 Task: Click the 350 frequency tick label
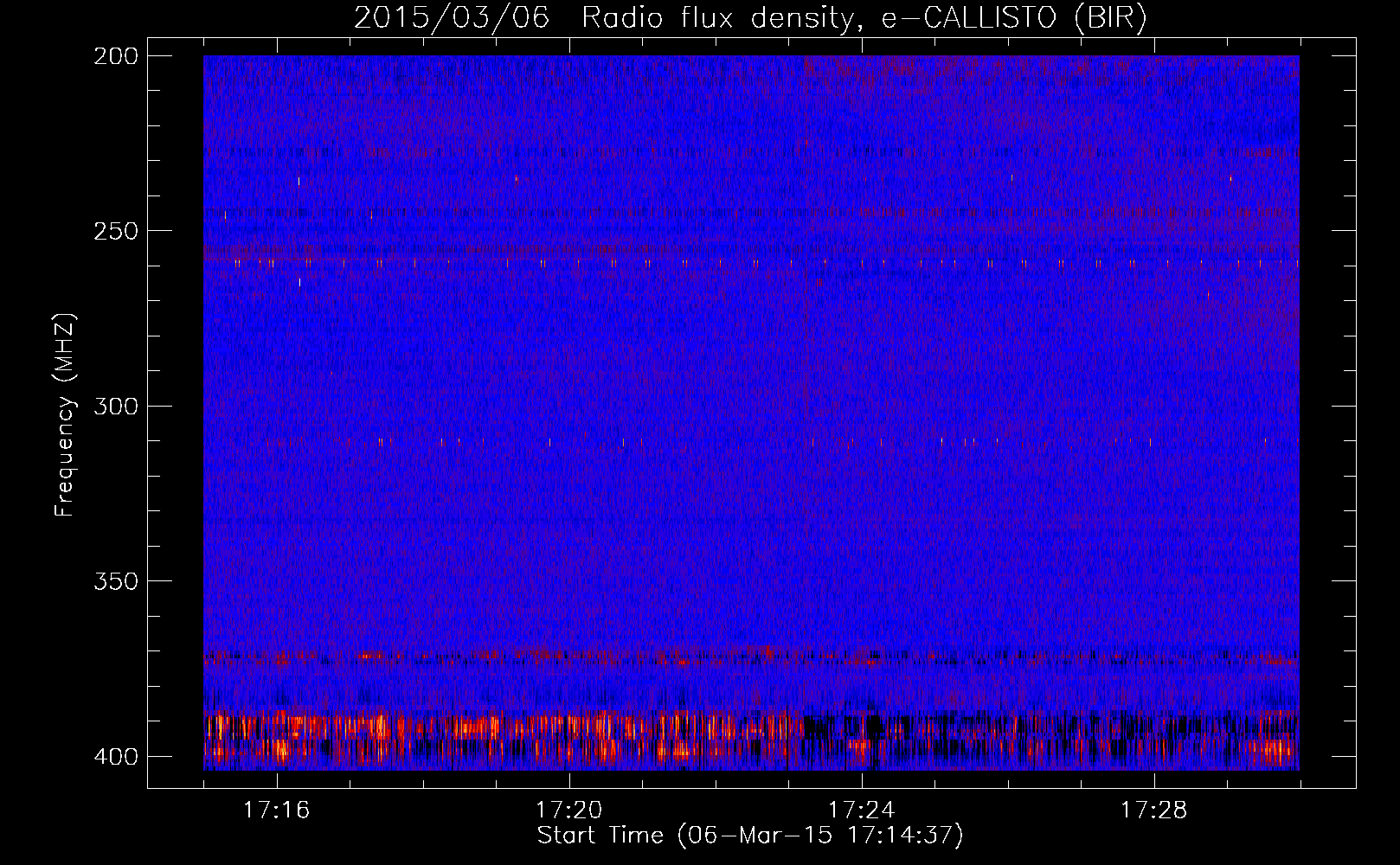(116, 581)
